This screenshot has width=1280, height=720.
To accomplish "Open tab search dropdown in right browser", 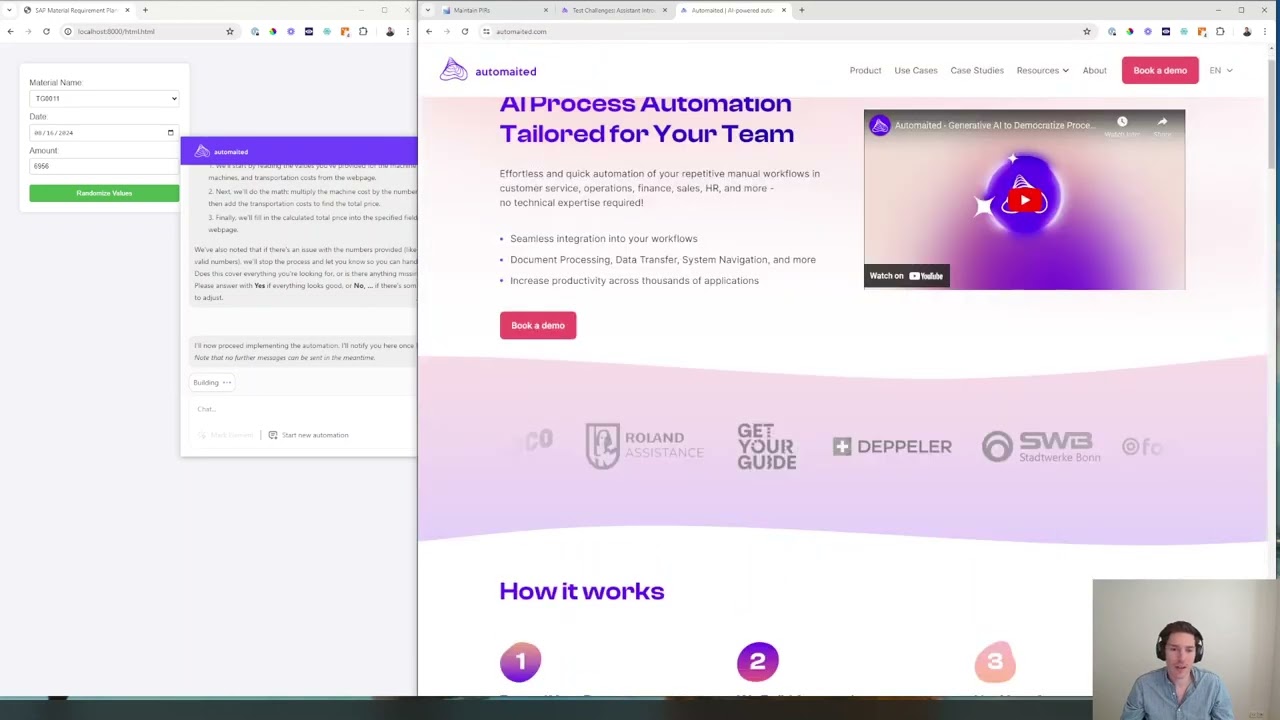I will click(428, 10).
